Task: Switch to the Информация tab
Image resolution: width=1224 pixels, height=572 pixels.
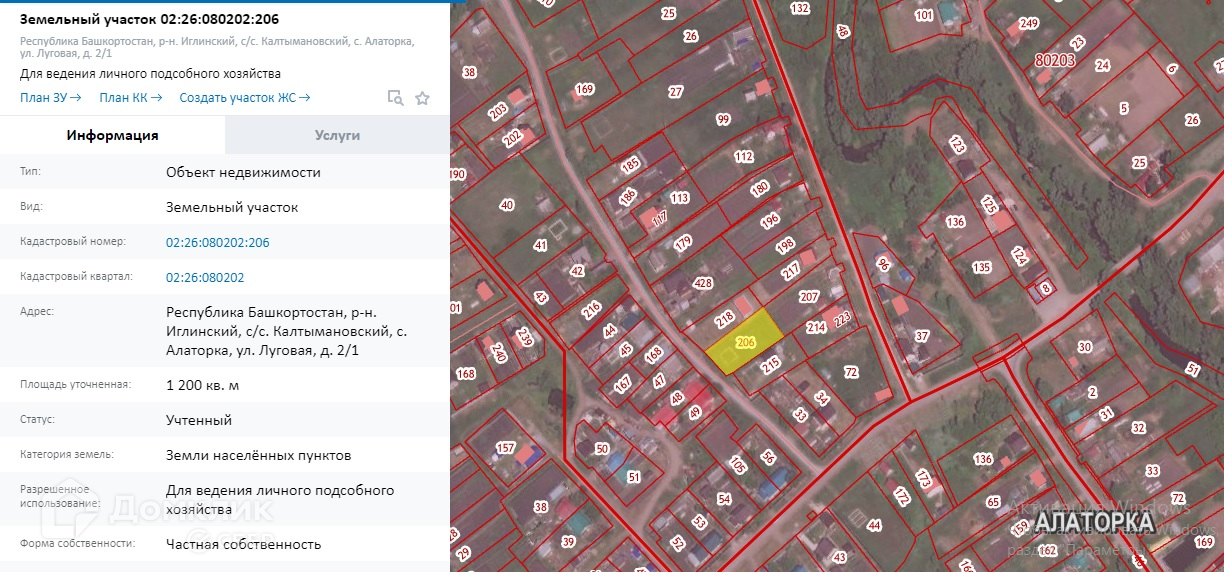Action: coord(113,135)
